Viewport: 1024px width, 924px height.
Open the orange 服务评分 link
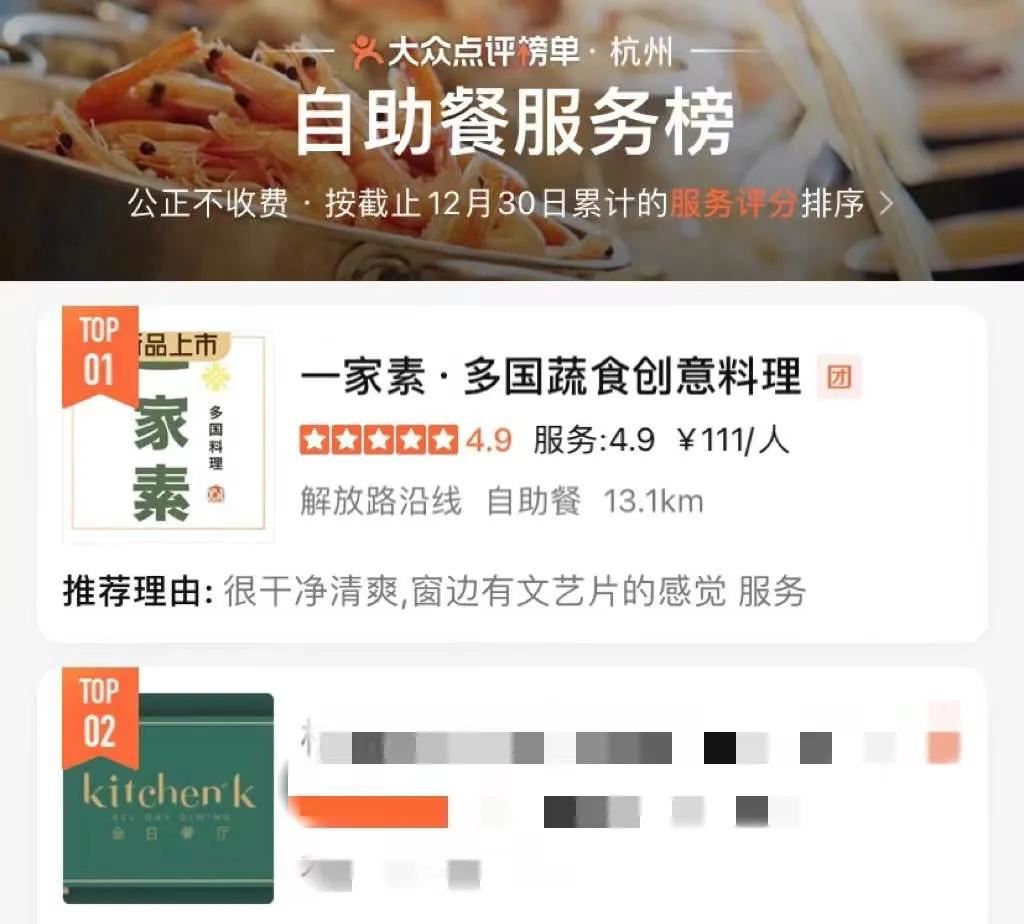733,204
